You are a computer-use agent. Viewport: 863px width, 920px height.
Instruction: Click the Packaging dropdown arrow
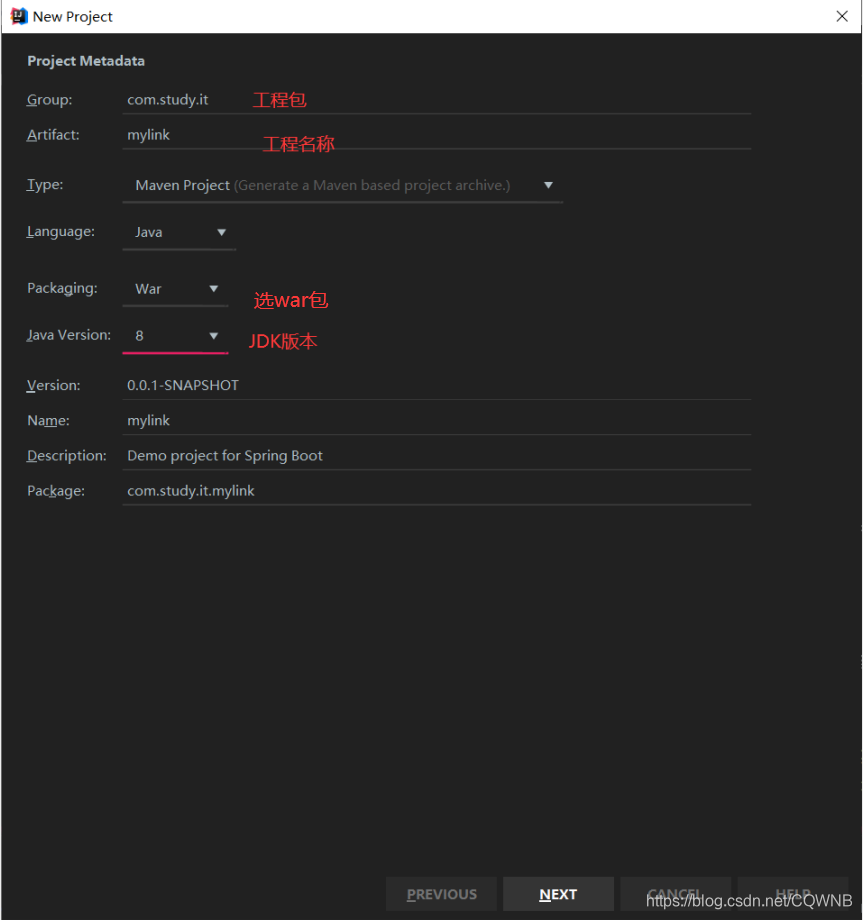point(214,289)
